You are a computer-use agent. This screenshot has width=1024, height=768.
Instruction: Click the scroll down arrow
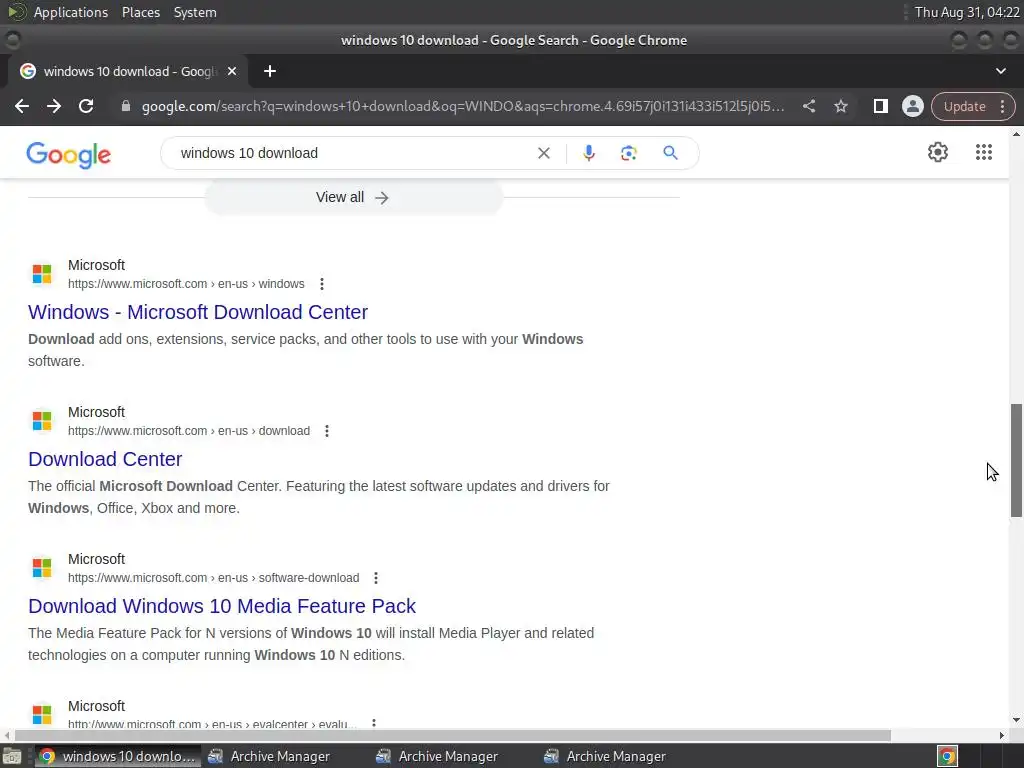[x=1016, y=720]
